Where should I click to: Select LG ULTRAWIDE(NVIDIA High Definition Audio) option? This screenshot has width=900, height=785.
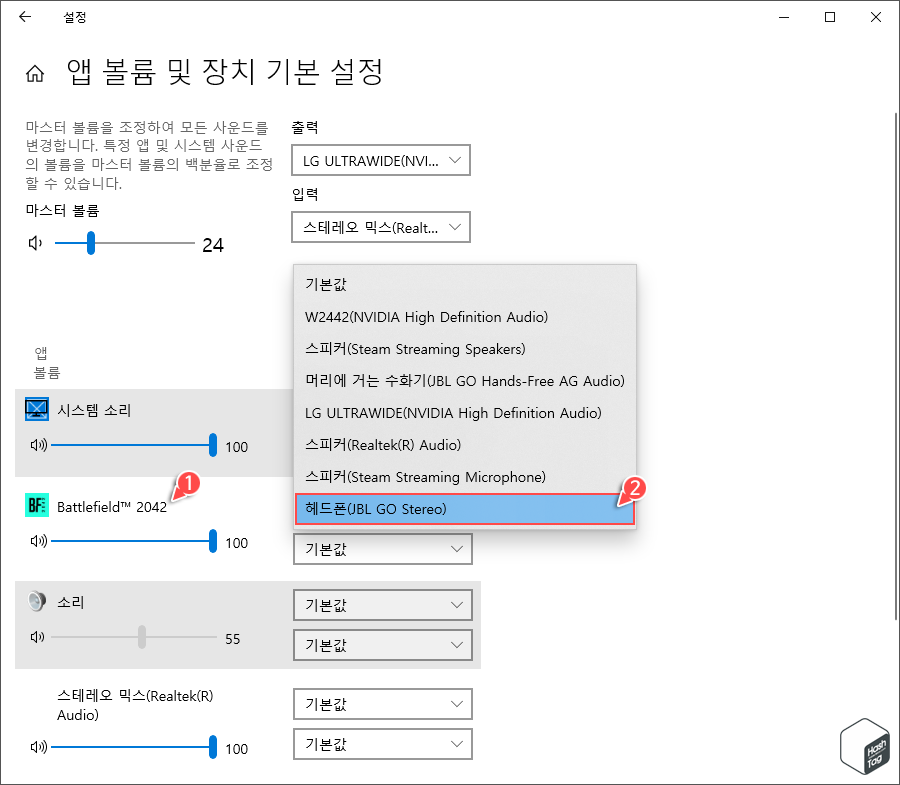[x=464, y=413]
